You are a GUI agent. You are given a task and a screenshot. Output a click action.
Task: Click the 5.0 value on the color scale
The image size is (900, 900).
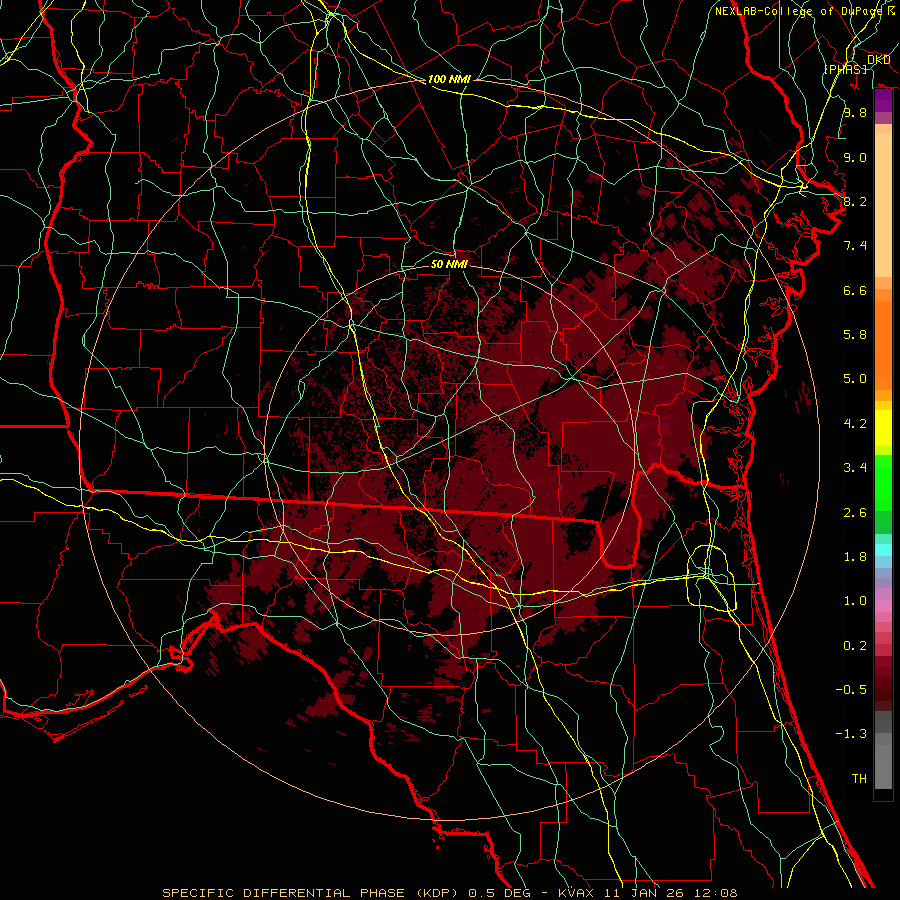point(855,379)
